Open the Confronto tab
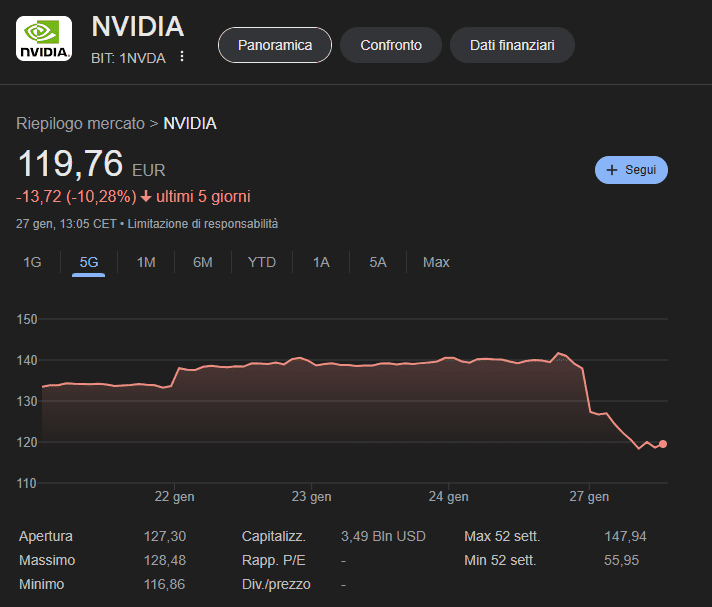Viewport: 712px width, 607px height. click(391, 45)
